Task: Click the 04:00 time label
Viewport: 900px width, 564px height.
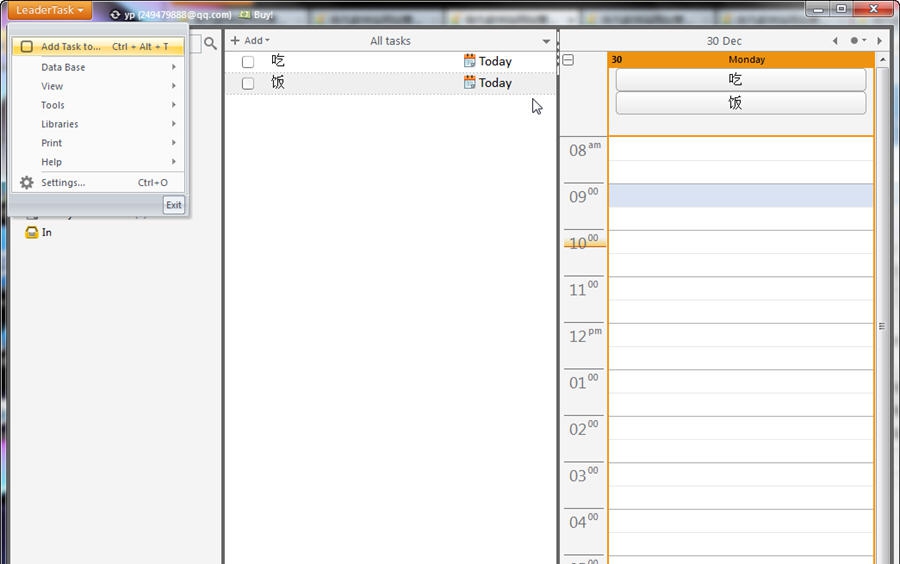Action: 584,522
